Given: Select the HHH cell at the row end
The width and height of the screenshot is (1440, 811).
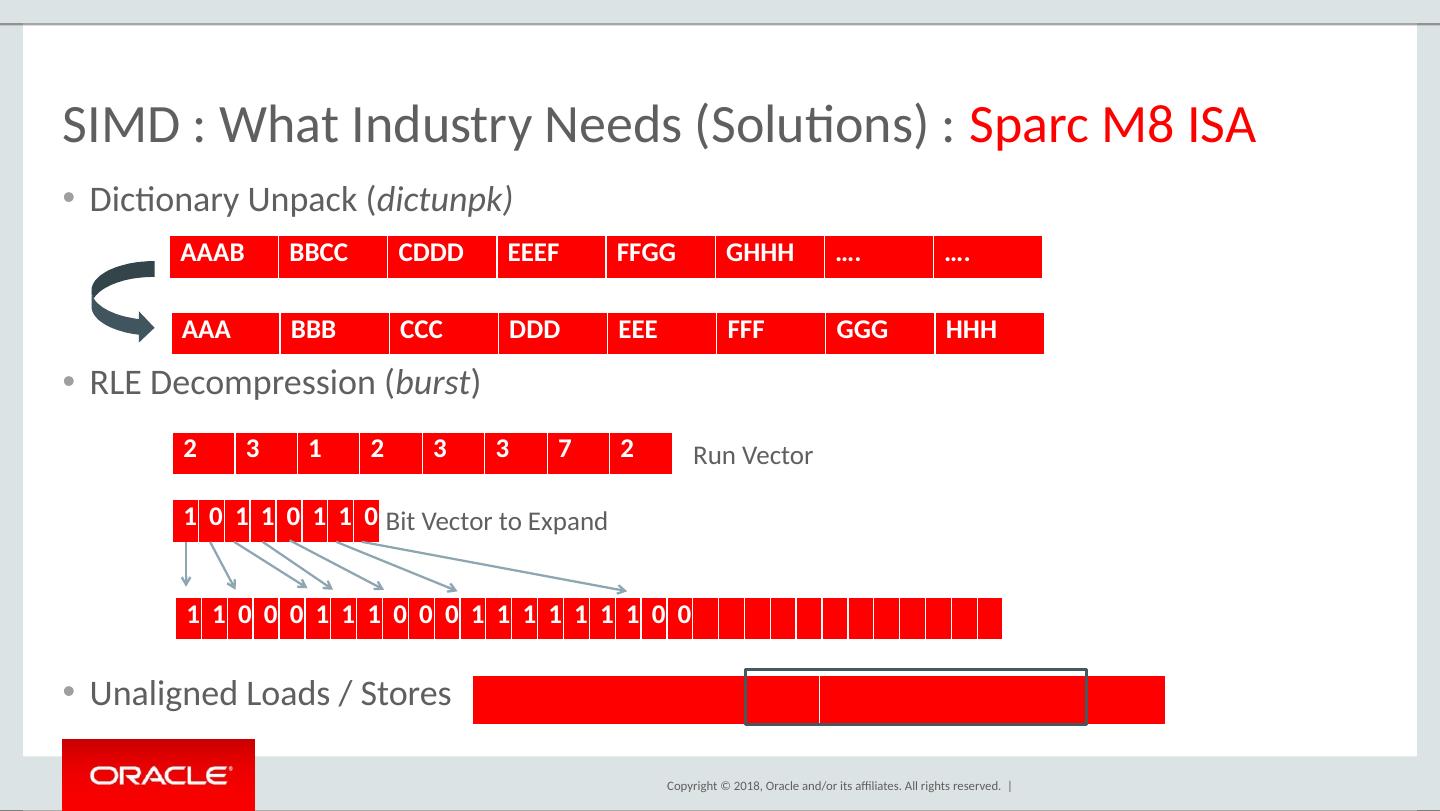Looking at the screenshot, I should coord(989,333).
